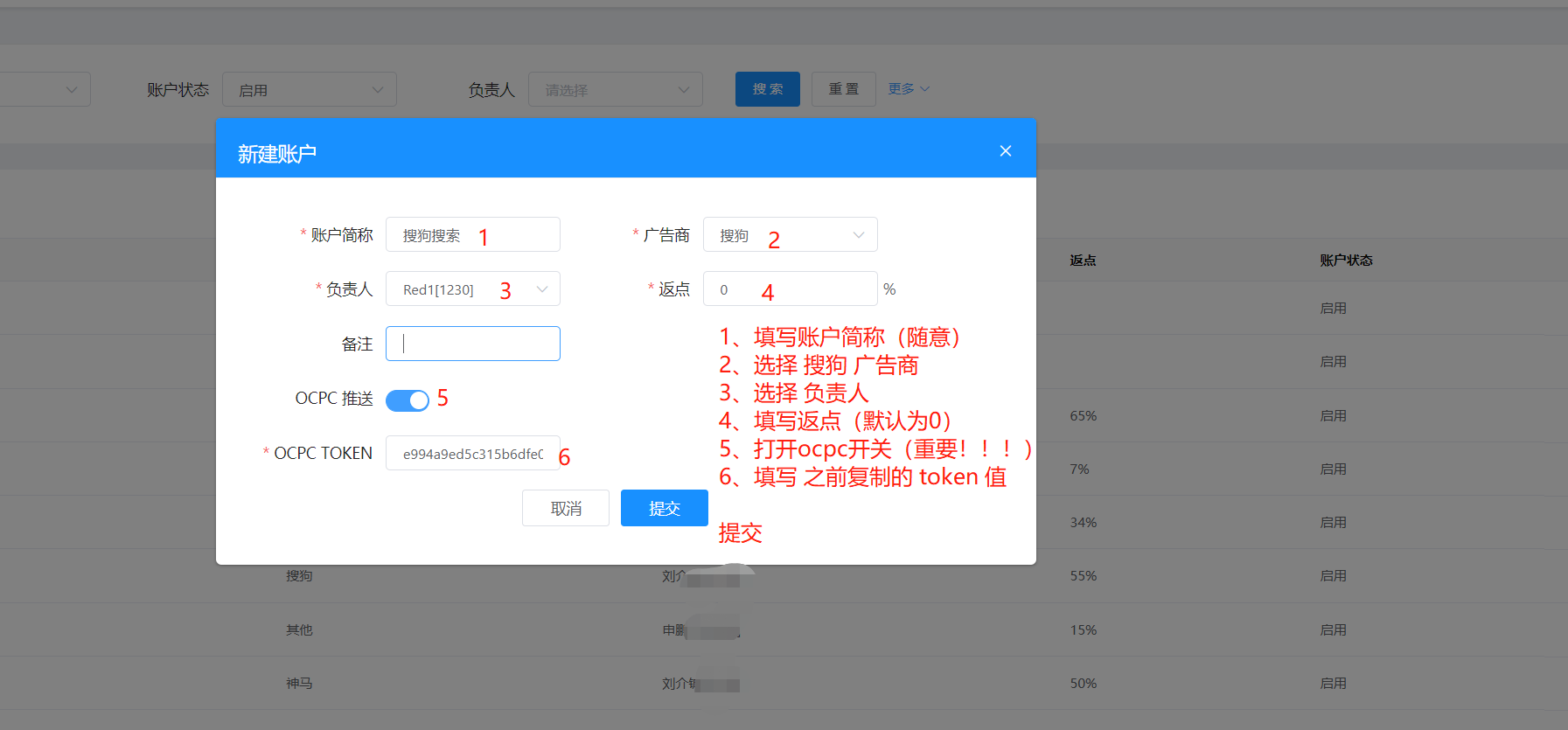This screenshot has height=730, width=1568.
Task: Click the 34% 返点 cell
Action: (x=1083, y=523)
